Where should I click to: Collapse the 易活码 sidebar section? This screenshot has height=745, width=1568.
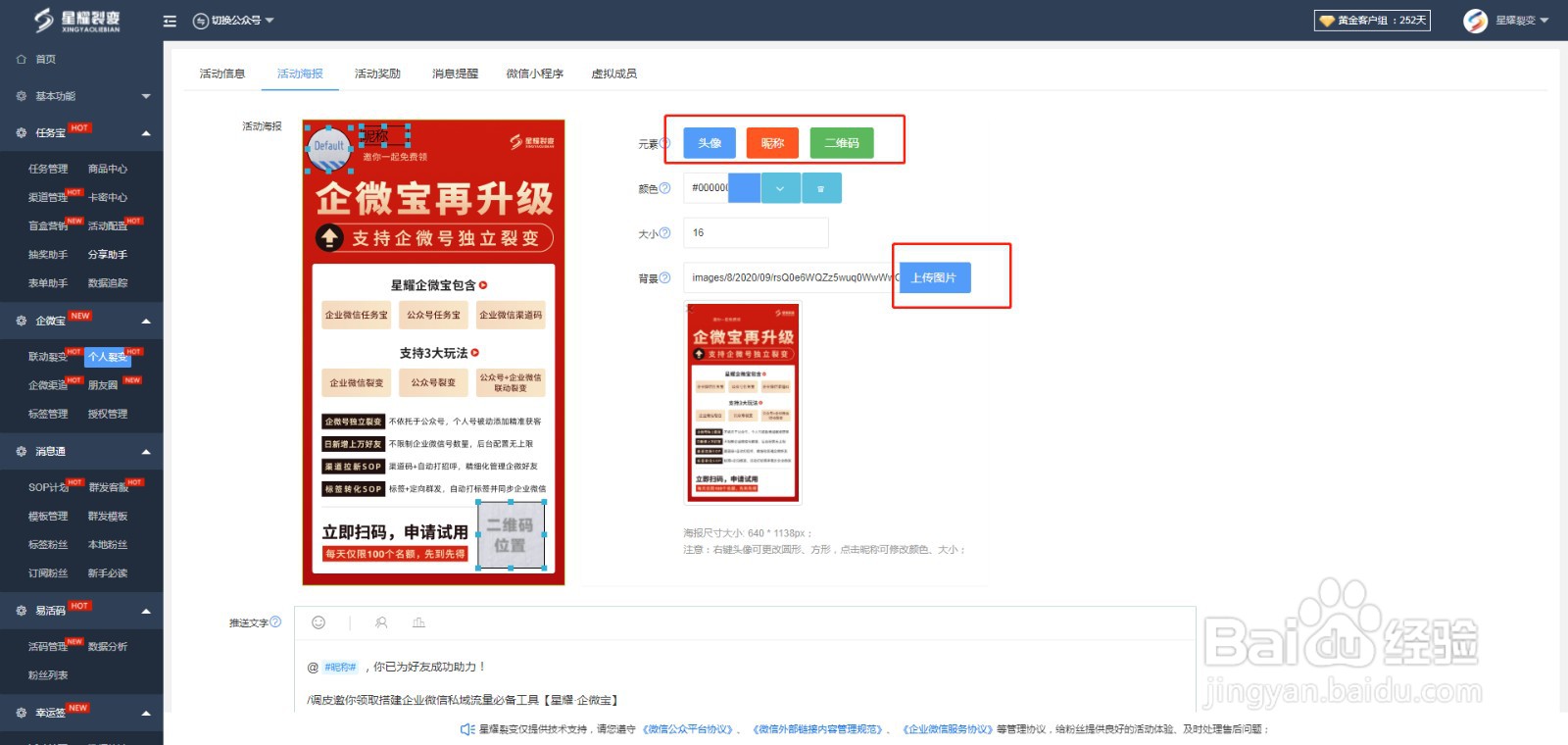(146, 611)
